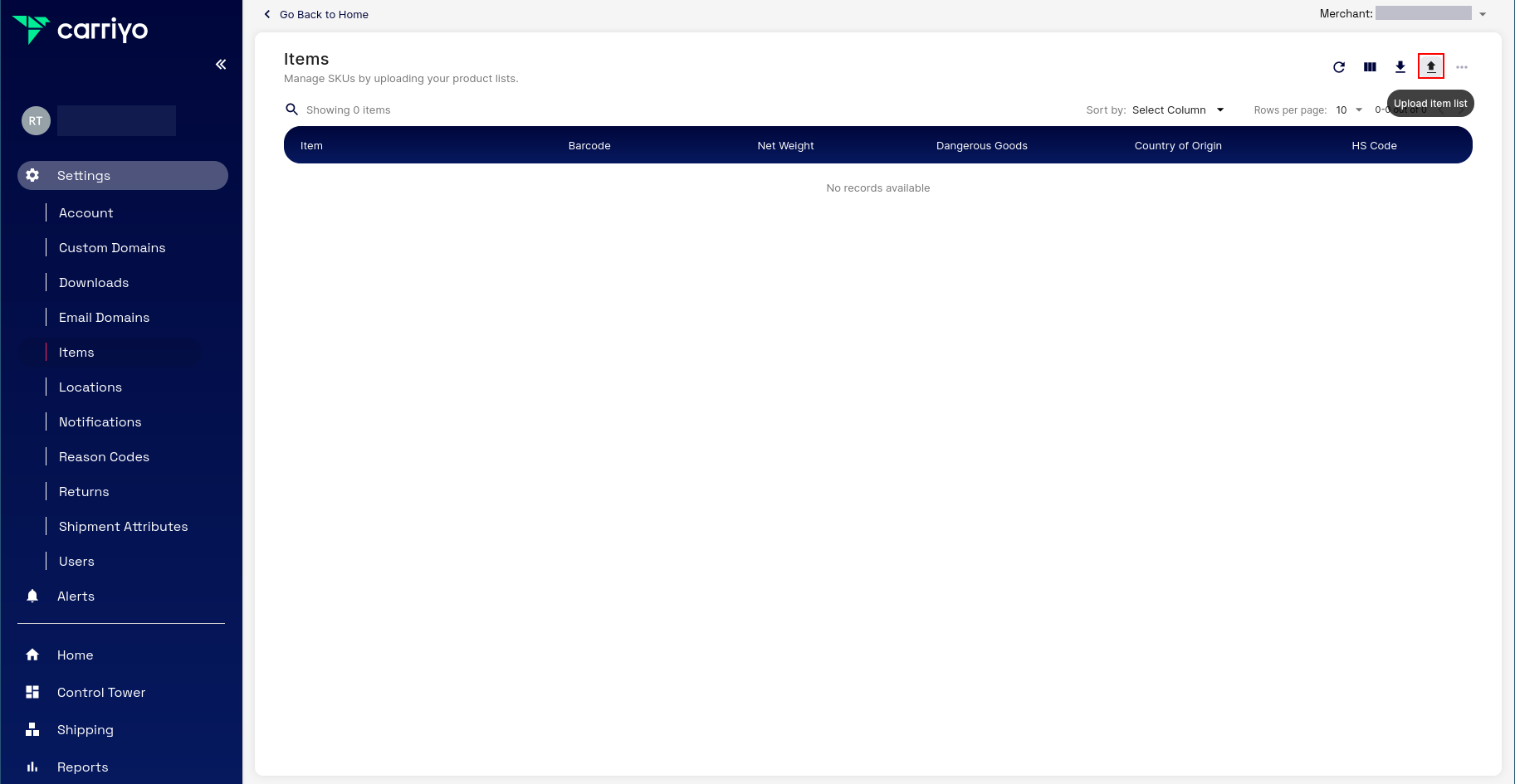Click the Shipping icon in sidebar
1515x784 pixels.
pos(32,729)
